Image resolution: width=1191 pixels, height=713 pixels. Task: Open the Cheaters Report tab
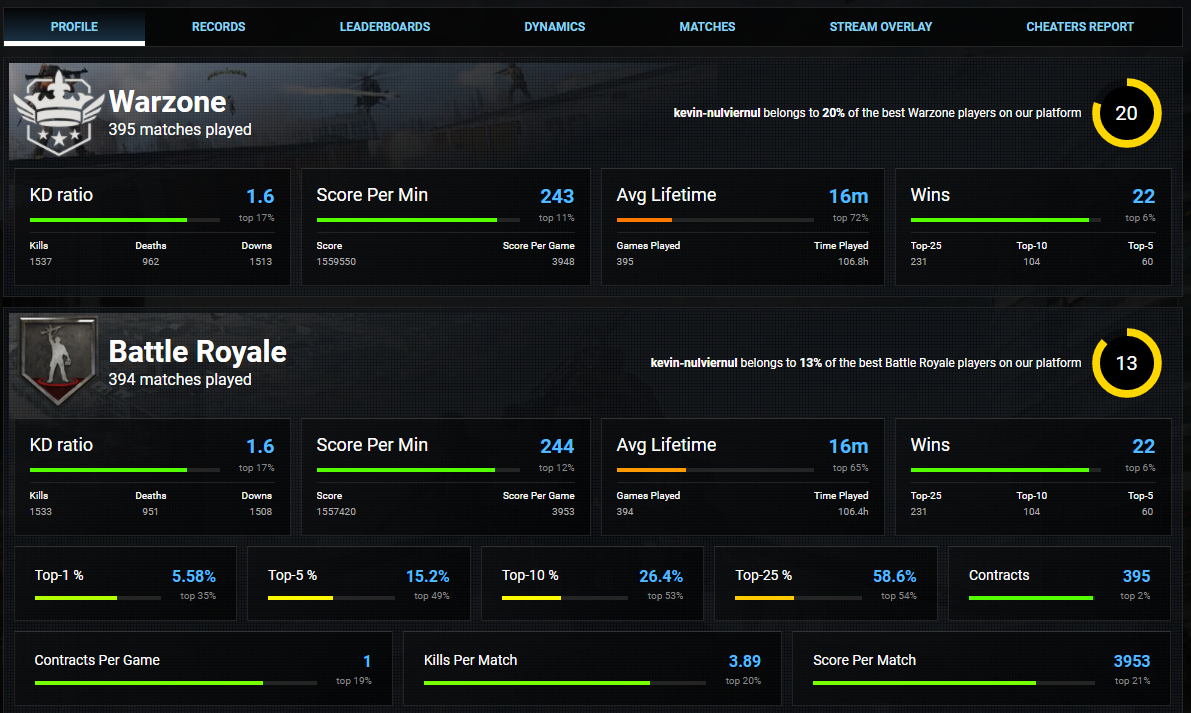pos(1079,27)
